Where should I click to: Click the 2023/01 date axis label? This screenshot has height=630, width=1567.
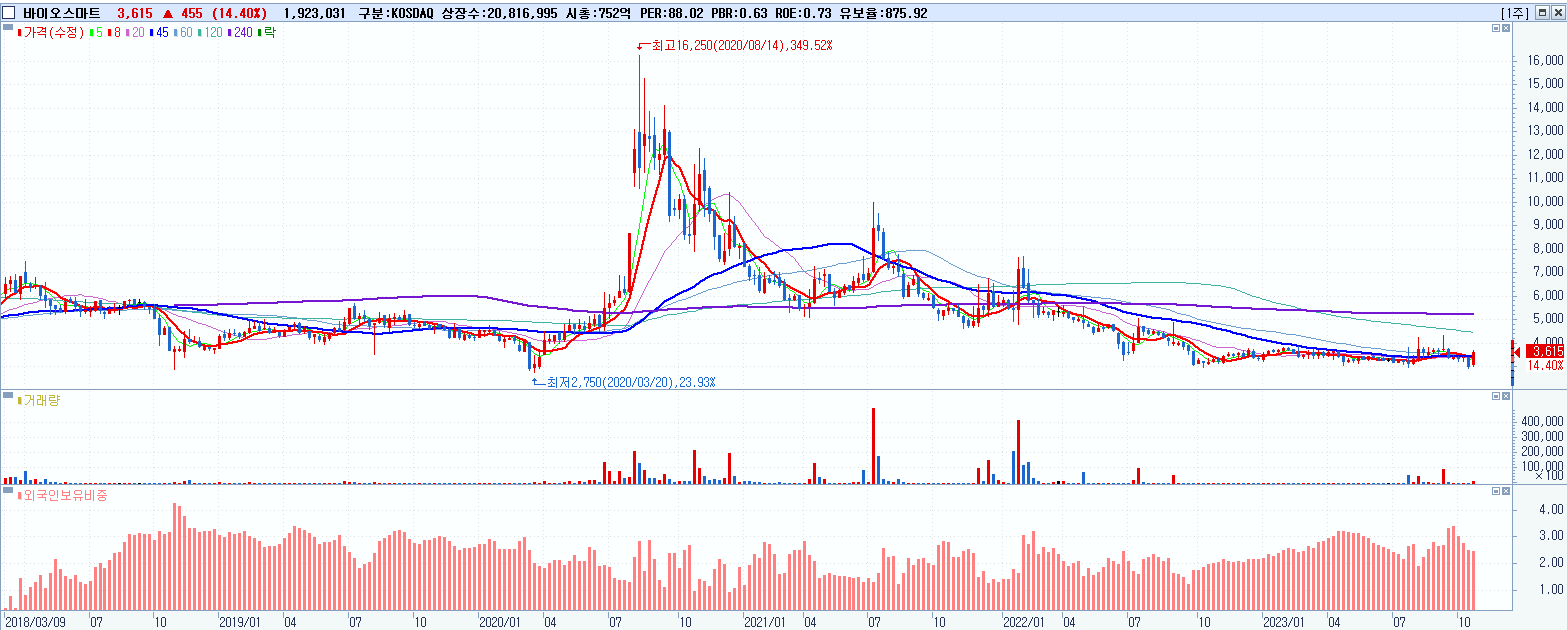(x=1284, y=621)
